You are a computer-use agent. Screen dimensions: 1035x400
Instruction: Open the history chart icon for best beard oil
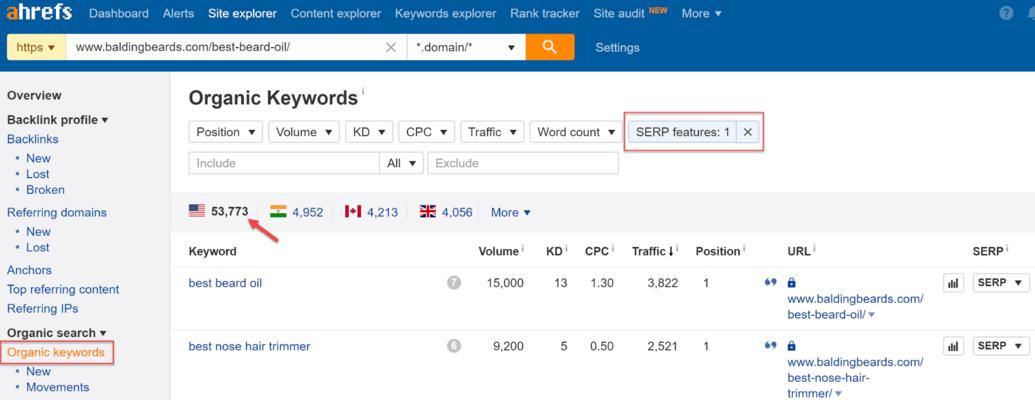953,283
